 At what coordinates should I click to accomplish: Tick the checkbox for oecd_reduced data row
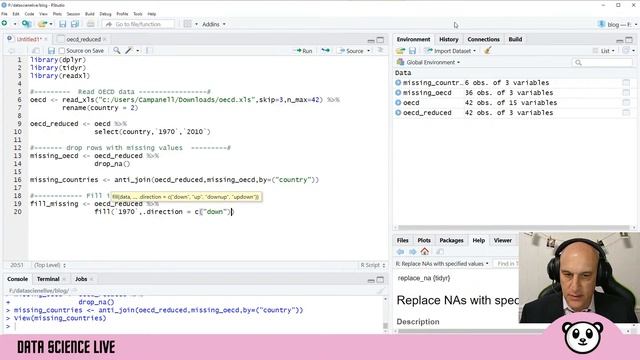626,113
